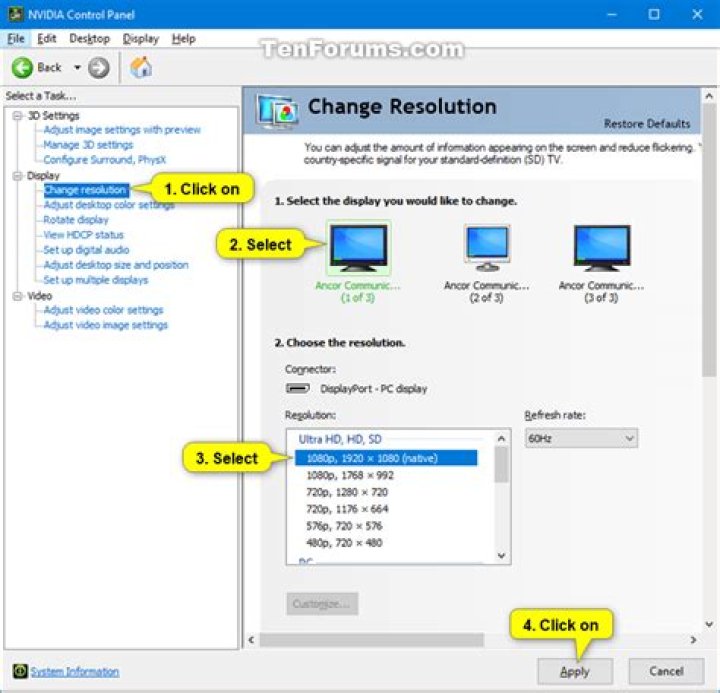Open Adjust desktop color settings
Image resolution: width=720 pixels, height=693 pixels.
point(109,205)
